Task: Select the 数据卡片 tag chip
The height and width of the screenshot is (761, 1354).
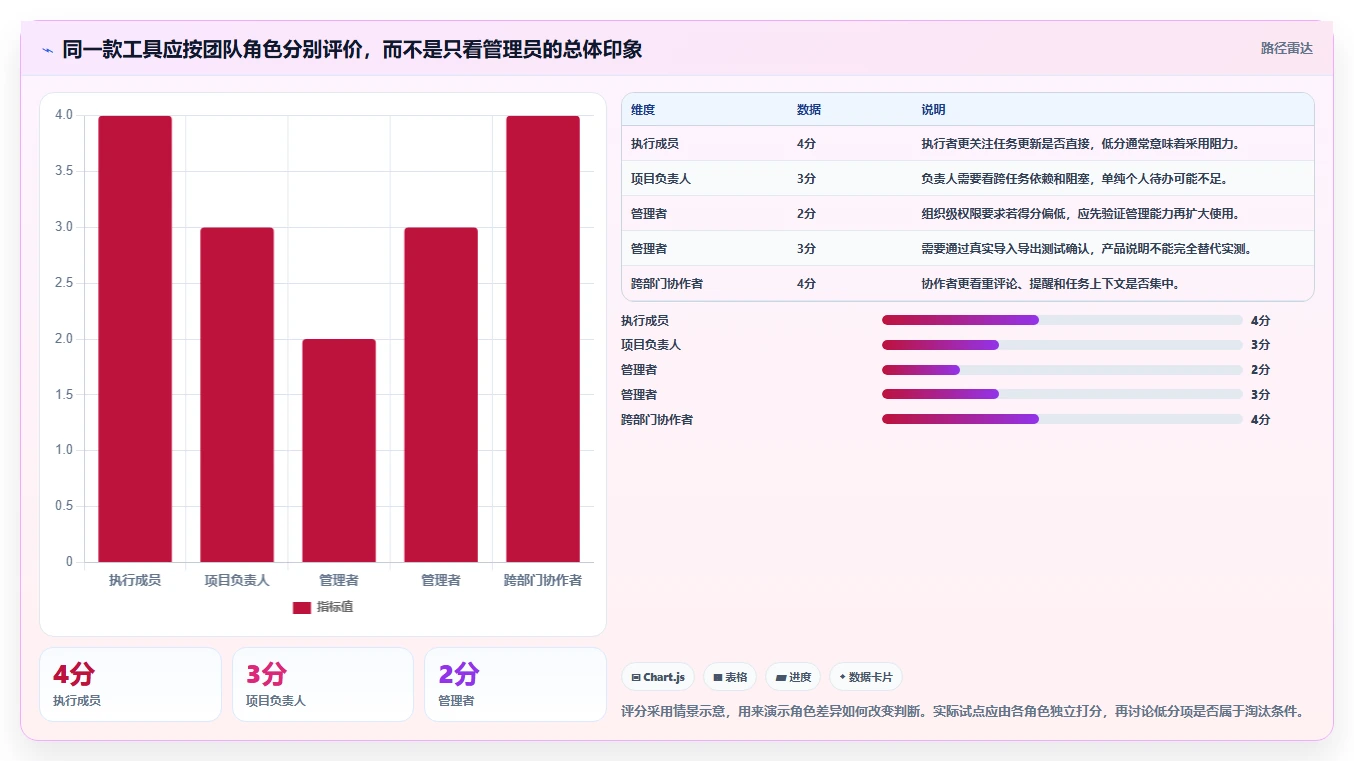Action: (x=866, y=677)
